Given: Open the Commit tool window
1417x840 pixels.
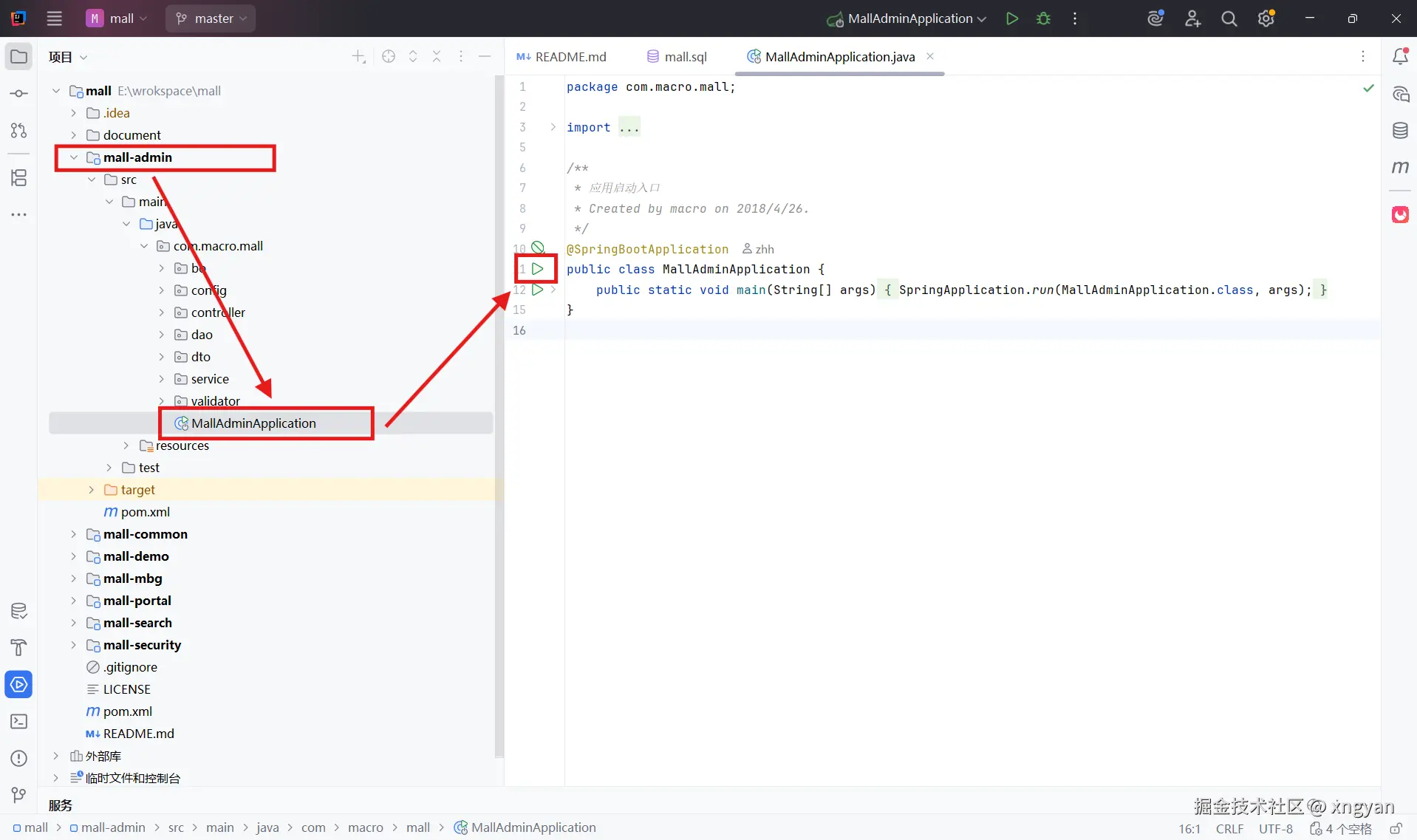Looking at the screenshot, I should (18, 94).
